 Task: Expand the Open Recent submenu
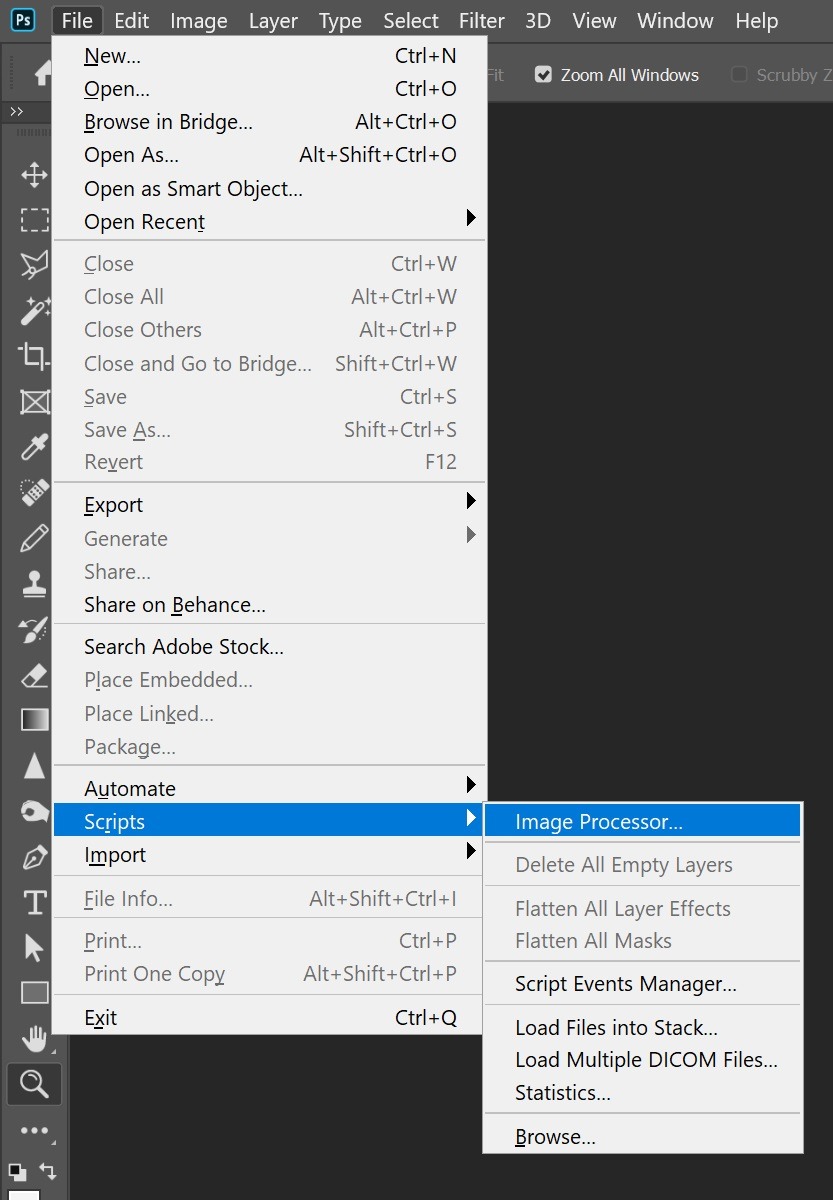270,221
